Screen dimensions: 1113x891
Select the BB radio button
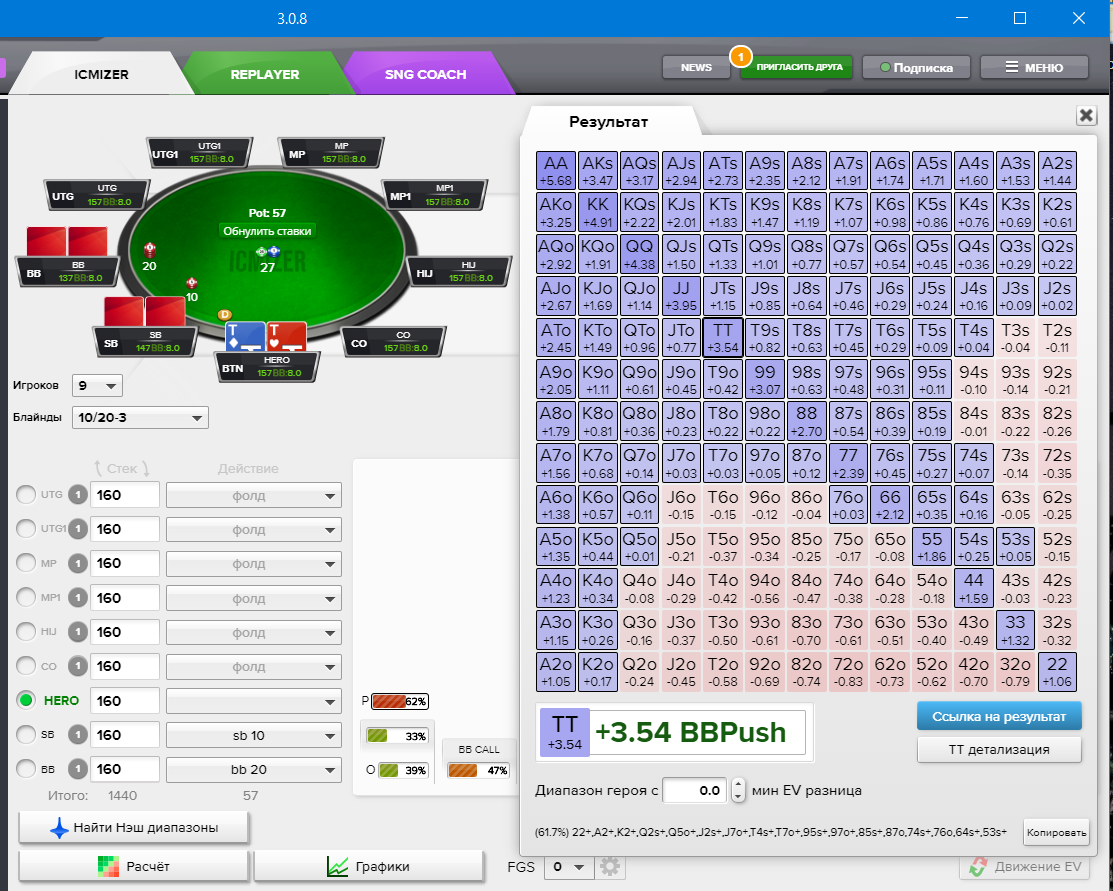pos(26,769)
